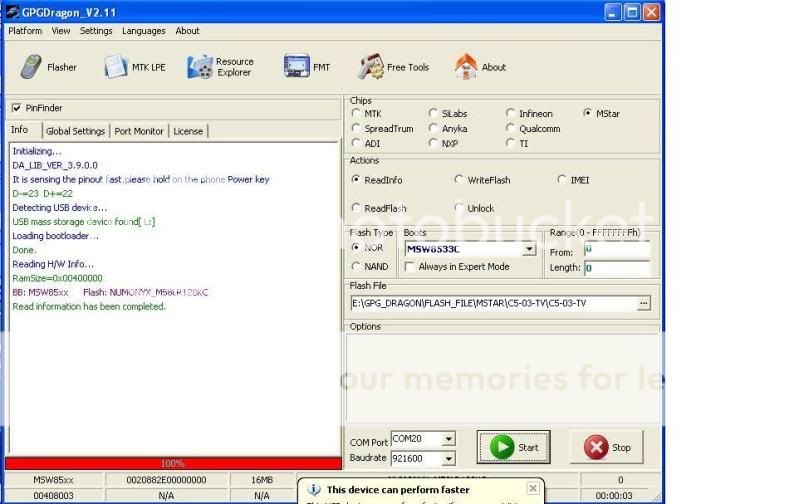Image resolution: width=799 pixels, height=504 pixels.
Task: Click status cell 'MSW85xx'
Action: [x=54, y=480]
